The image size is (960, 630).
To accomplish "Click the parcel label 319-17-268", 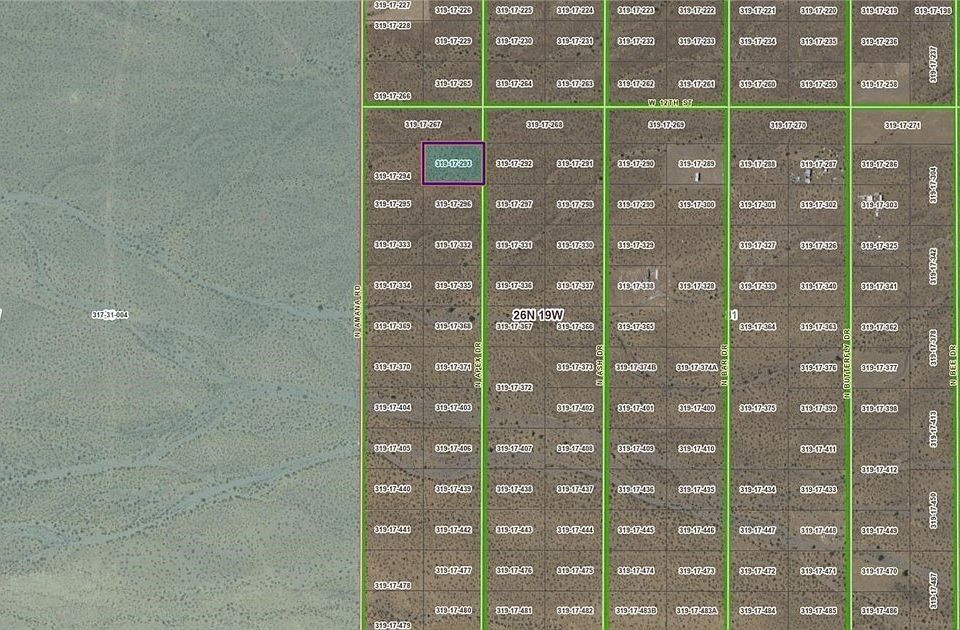I will click(544, 125).
